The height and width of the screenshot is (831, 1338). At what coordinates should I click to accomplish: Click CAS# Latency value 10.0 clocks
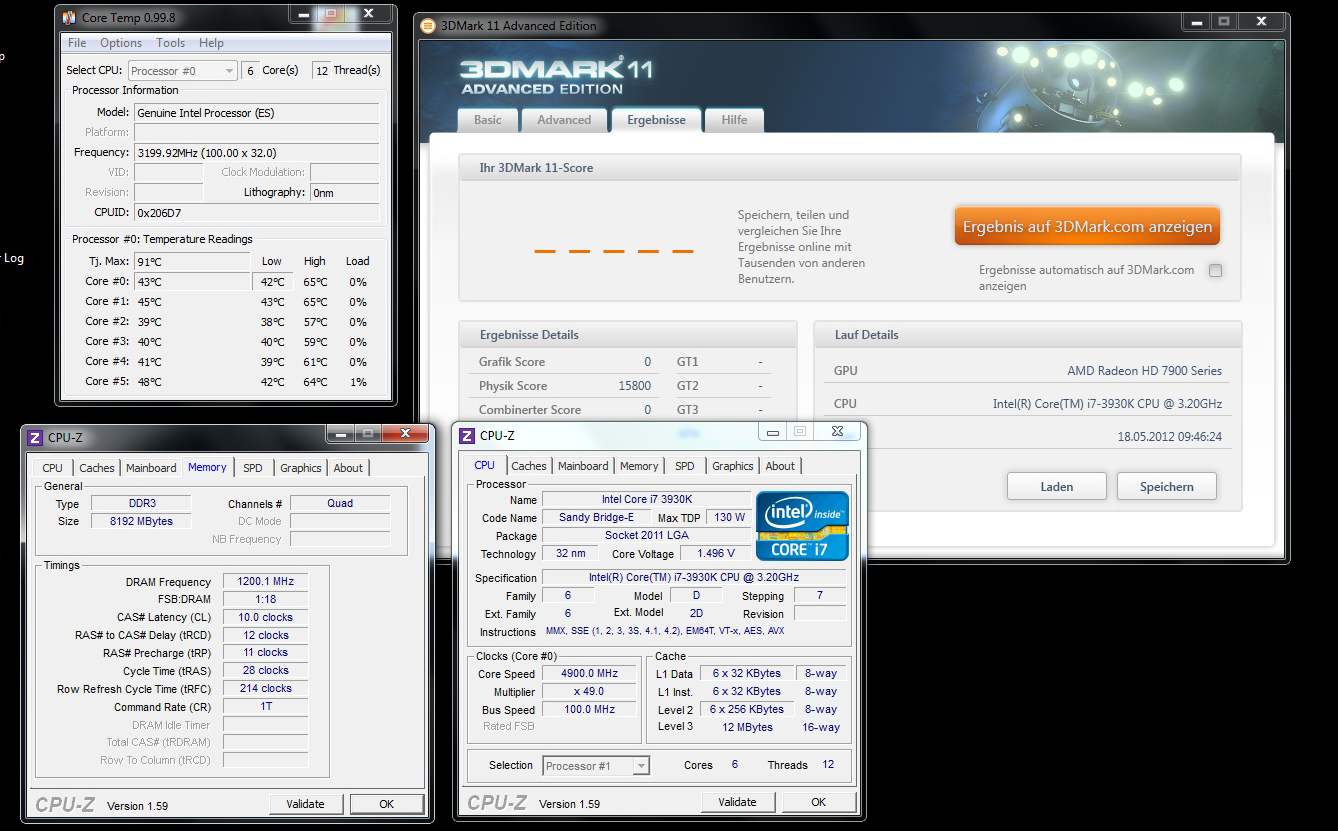266,618
